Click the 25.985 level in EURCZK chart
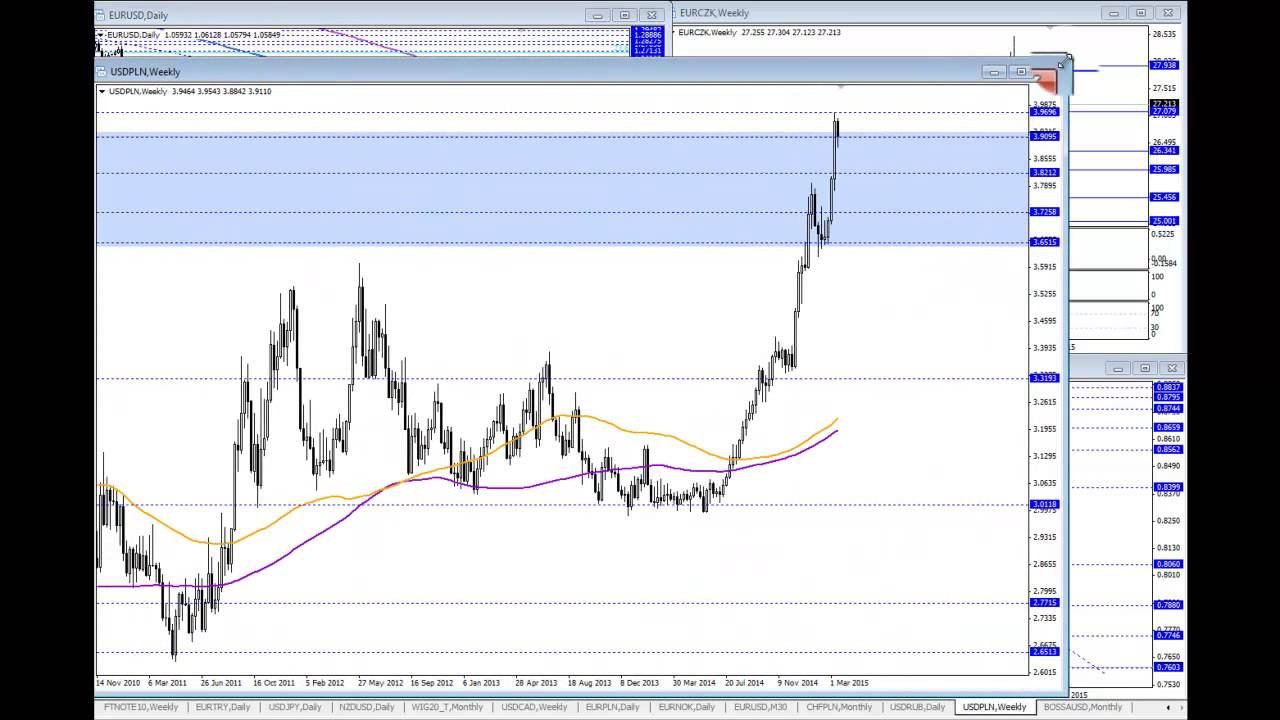 [1164, 170]
